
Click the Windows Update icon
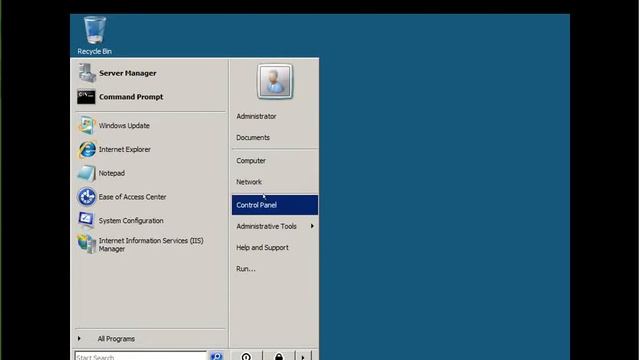87,125
